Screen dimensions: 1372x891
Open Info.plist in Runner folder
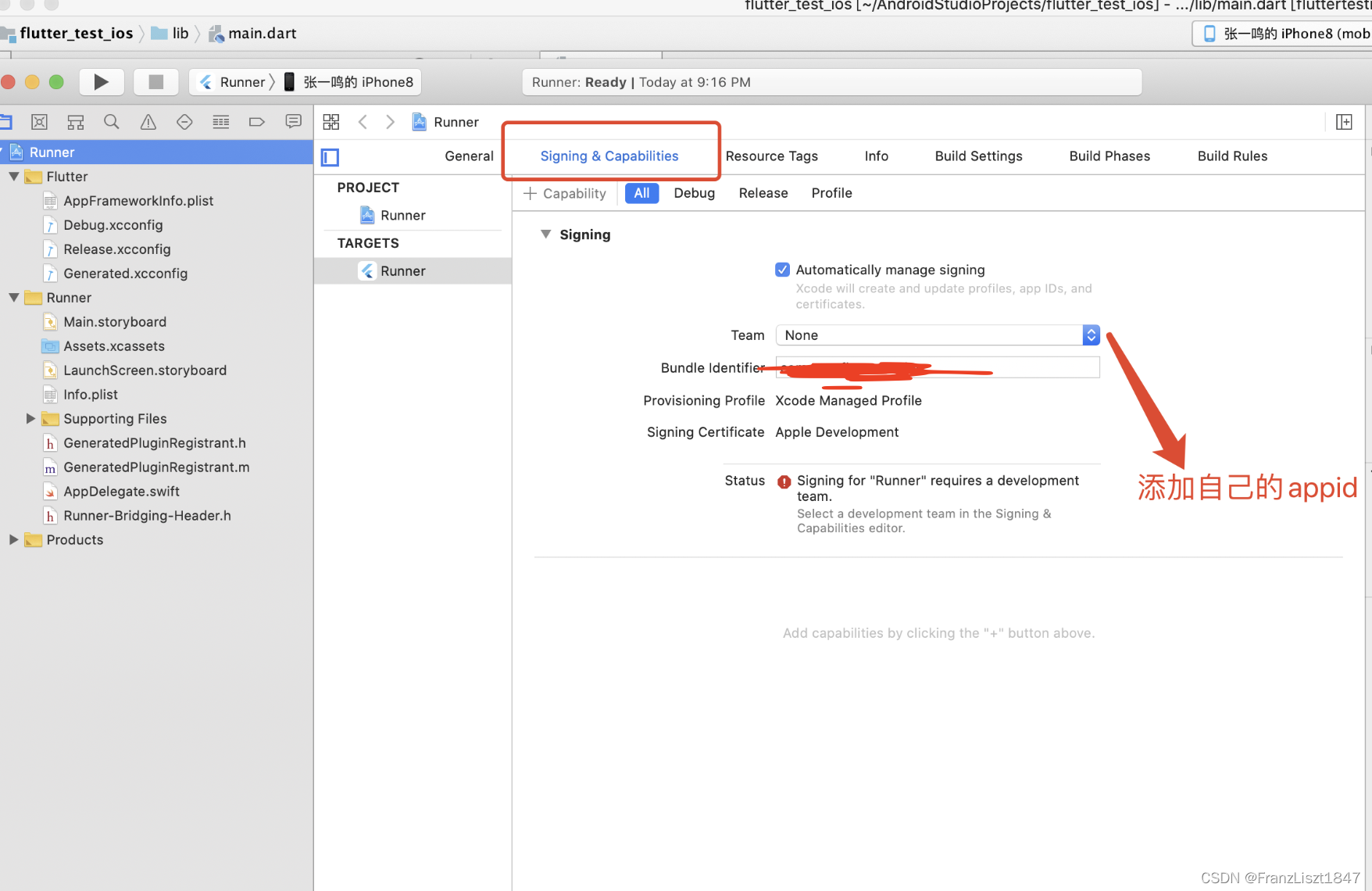(91, 395)
